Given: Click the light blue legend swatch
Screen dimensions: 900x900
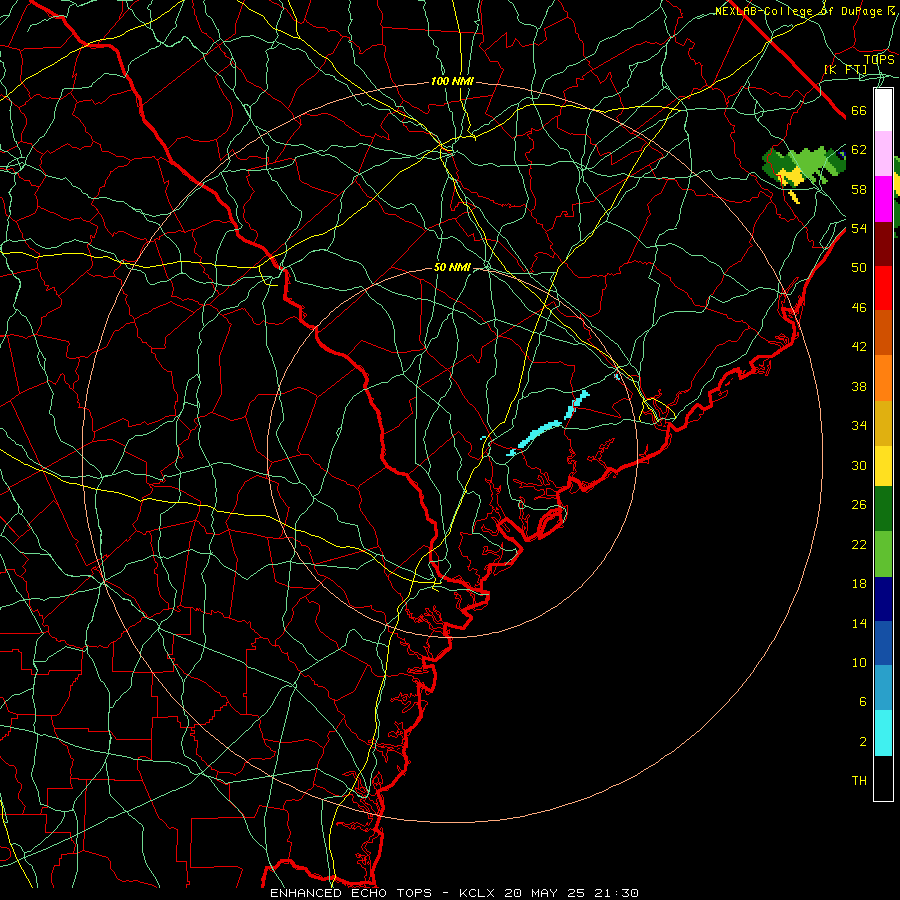Looking at the screenshot, I should 883,688.
